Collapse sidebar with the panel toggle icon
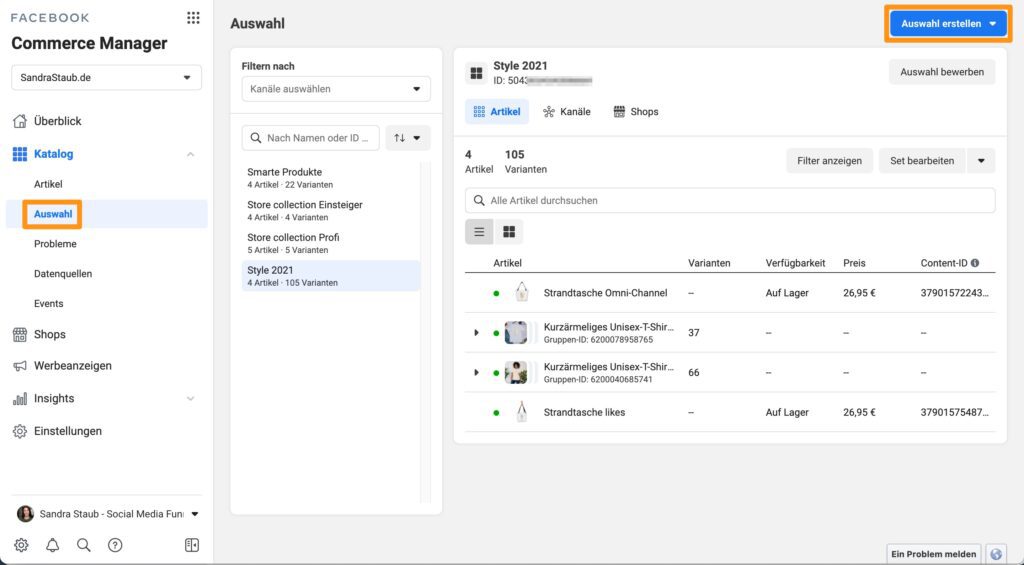This screenshot has width=1024, height=565. (192, 545)
